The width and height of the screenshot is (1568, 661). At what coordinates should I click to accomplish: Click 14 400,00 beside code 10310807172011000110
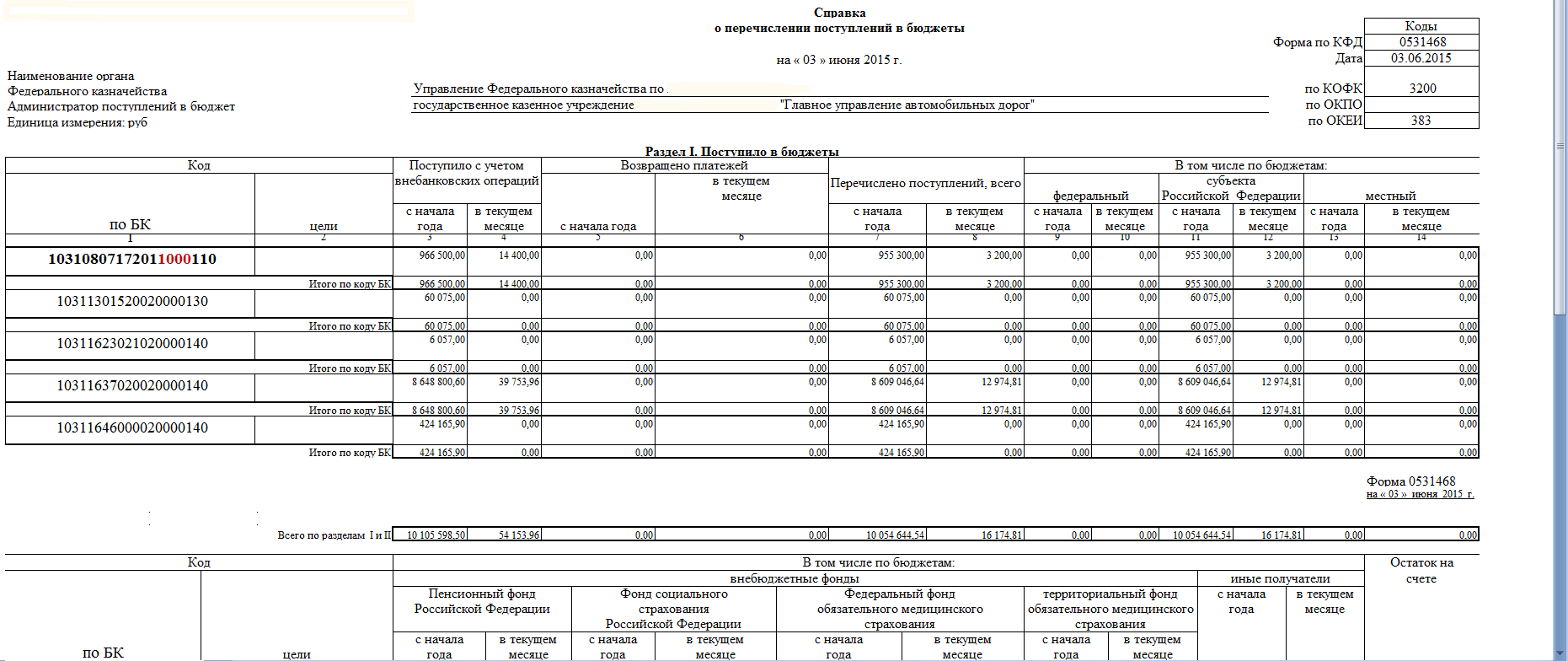click(x=519, y=255)
